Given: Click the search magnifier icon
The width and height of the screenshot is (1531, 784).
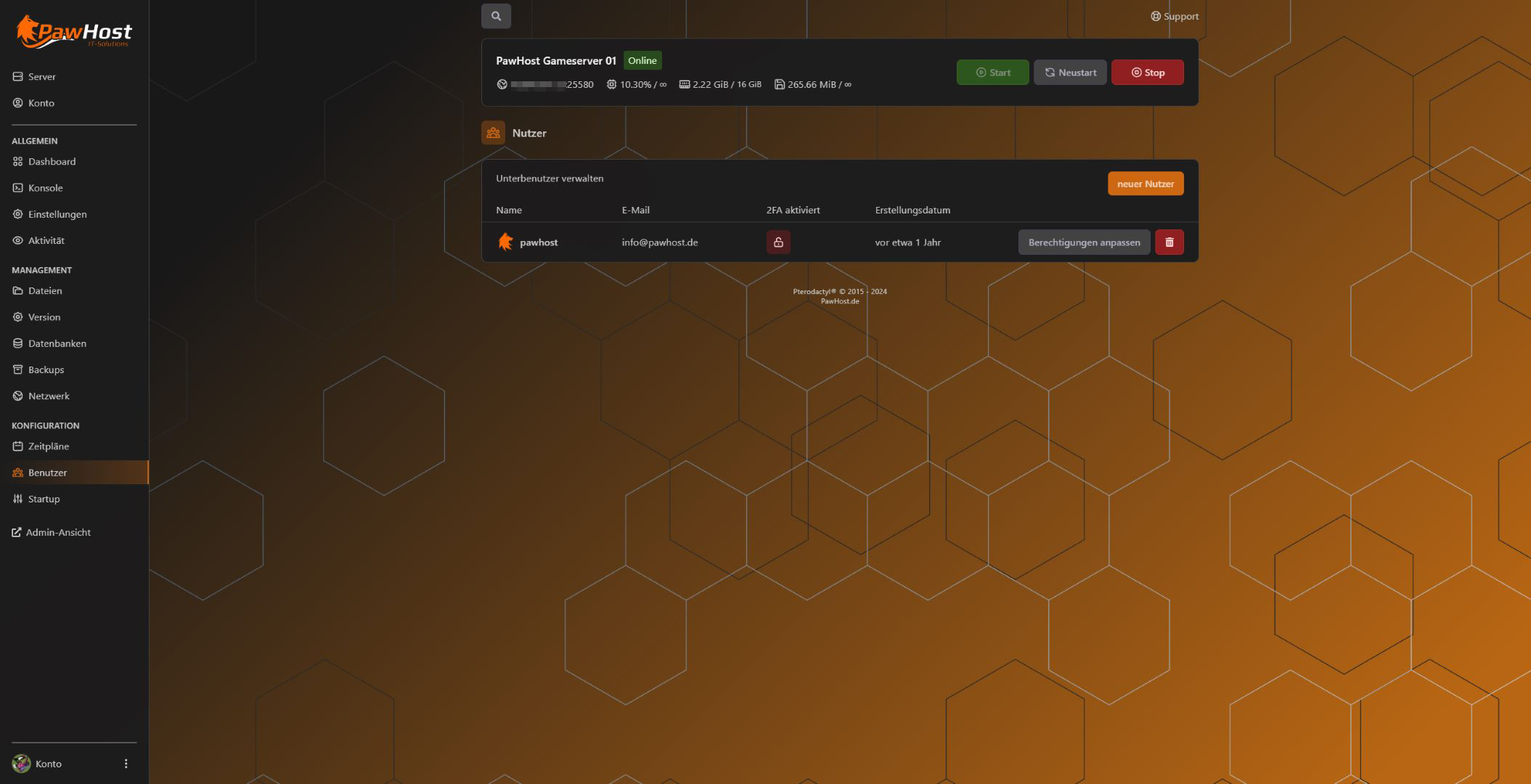Looking at the screenshot, I should (496, 16).
